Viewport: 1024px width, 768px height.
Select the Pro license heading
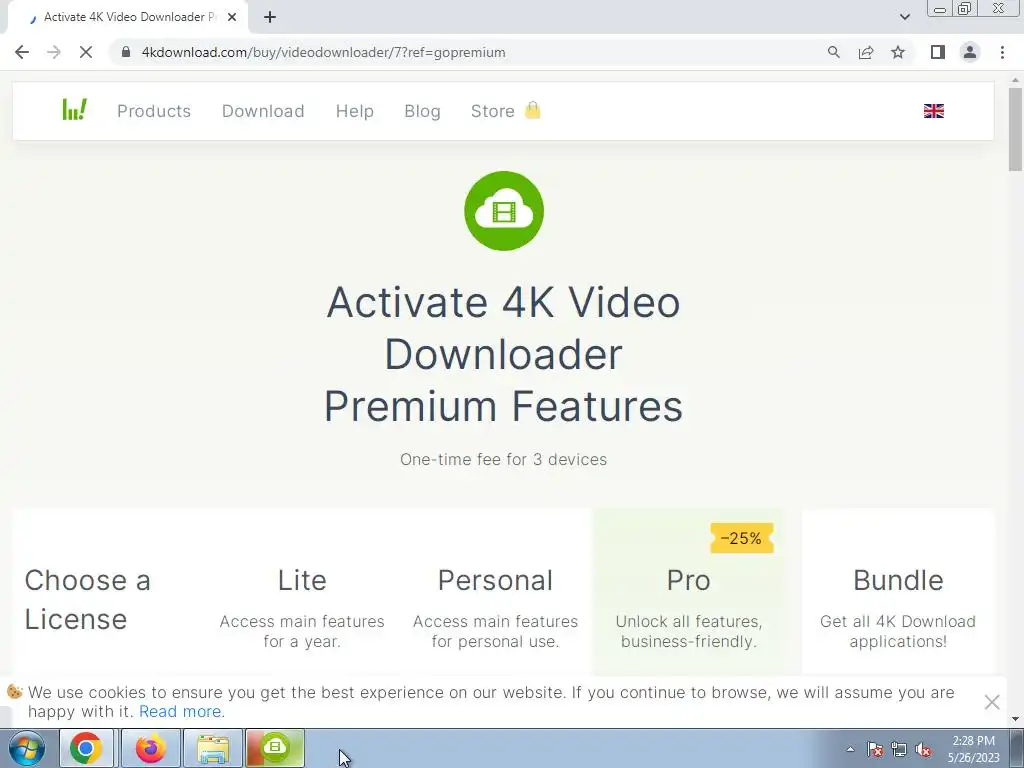(x=688, y=580)
